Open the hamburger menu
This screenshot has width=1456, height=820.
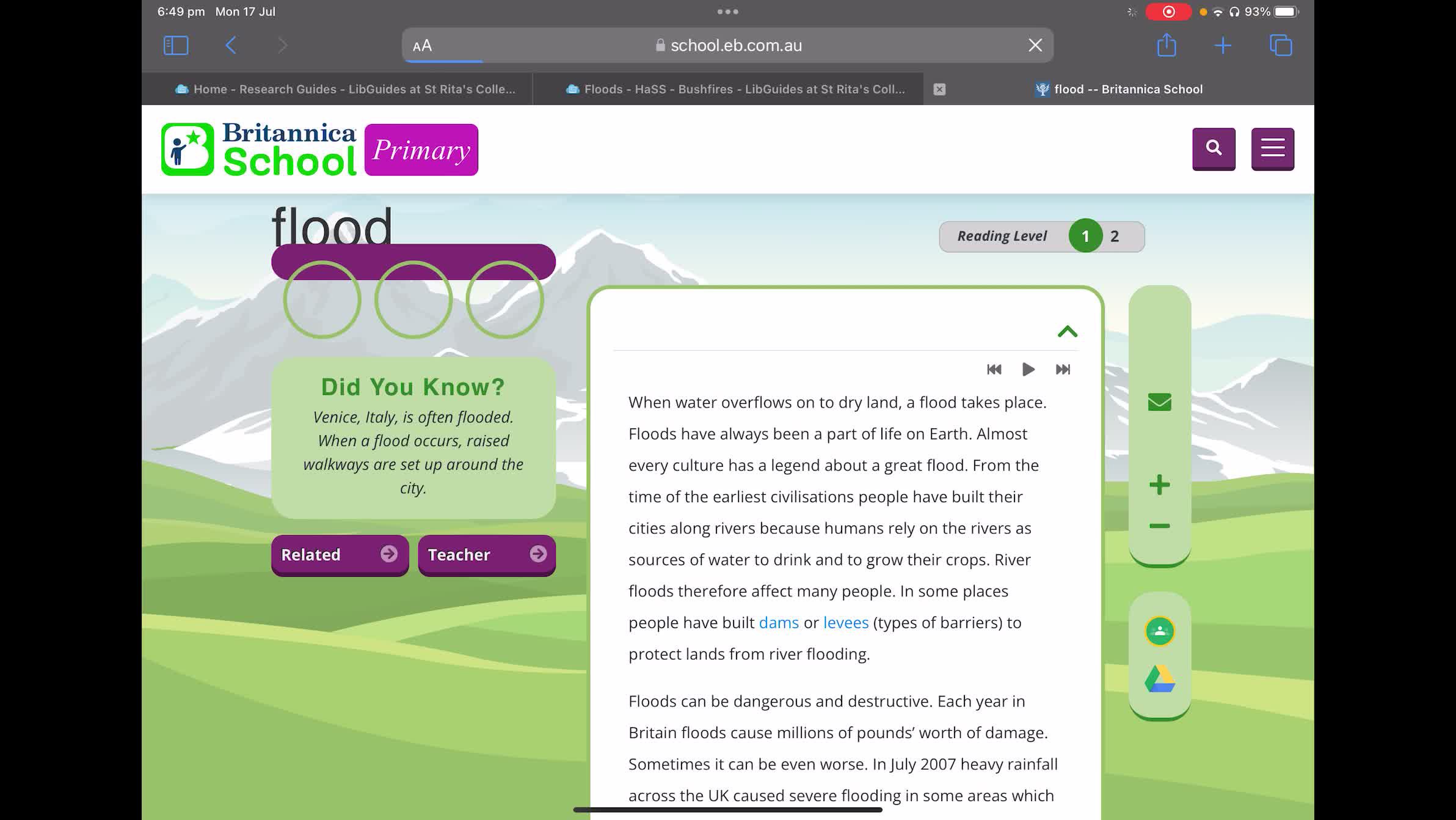(x=1273, y=148)
